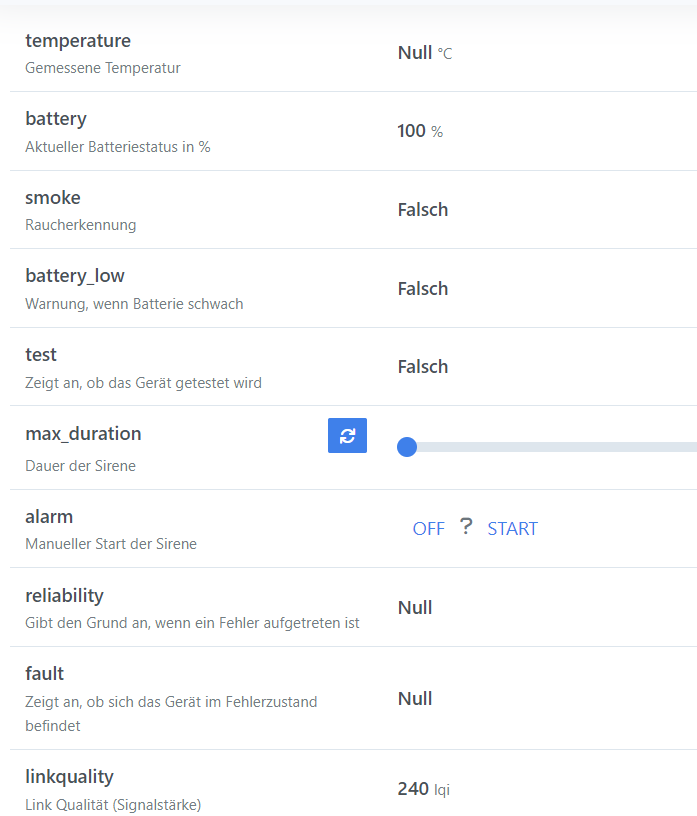
Task: Select the battery_low Falsch value
Action: [423, 289]
